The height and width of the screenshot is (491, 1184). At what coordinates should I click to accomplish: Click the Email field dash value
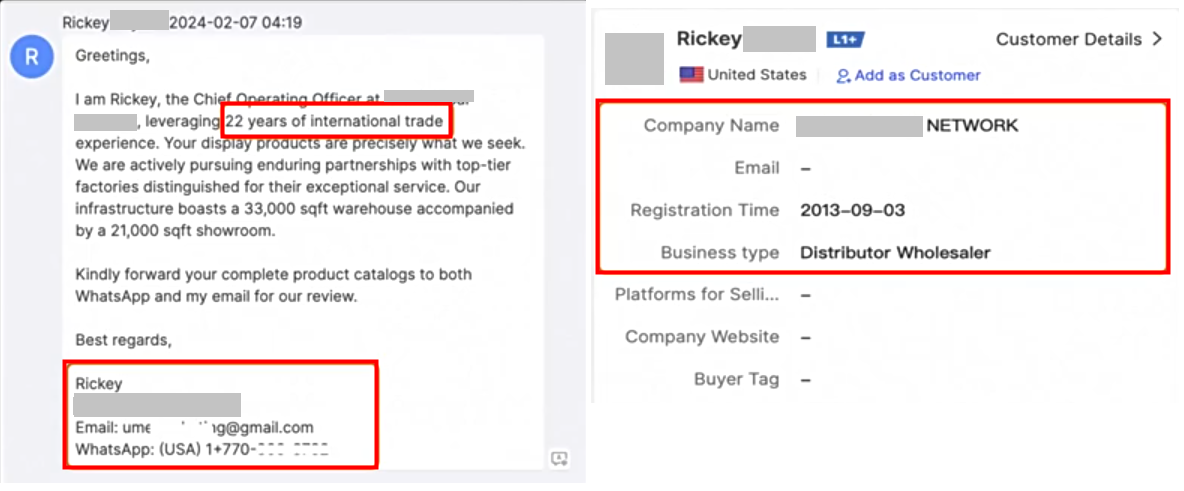[806, 169]
